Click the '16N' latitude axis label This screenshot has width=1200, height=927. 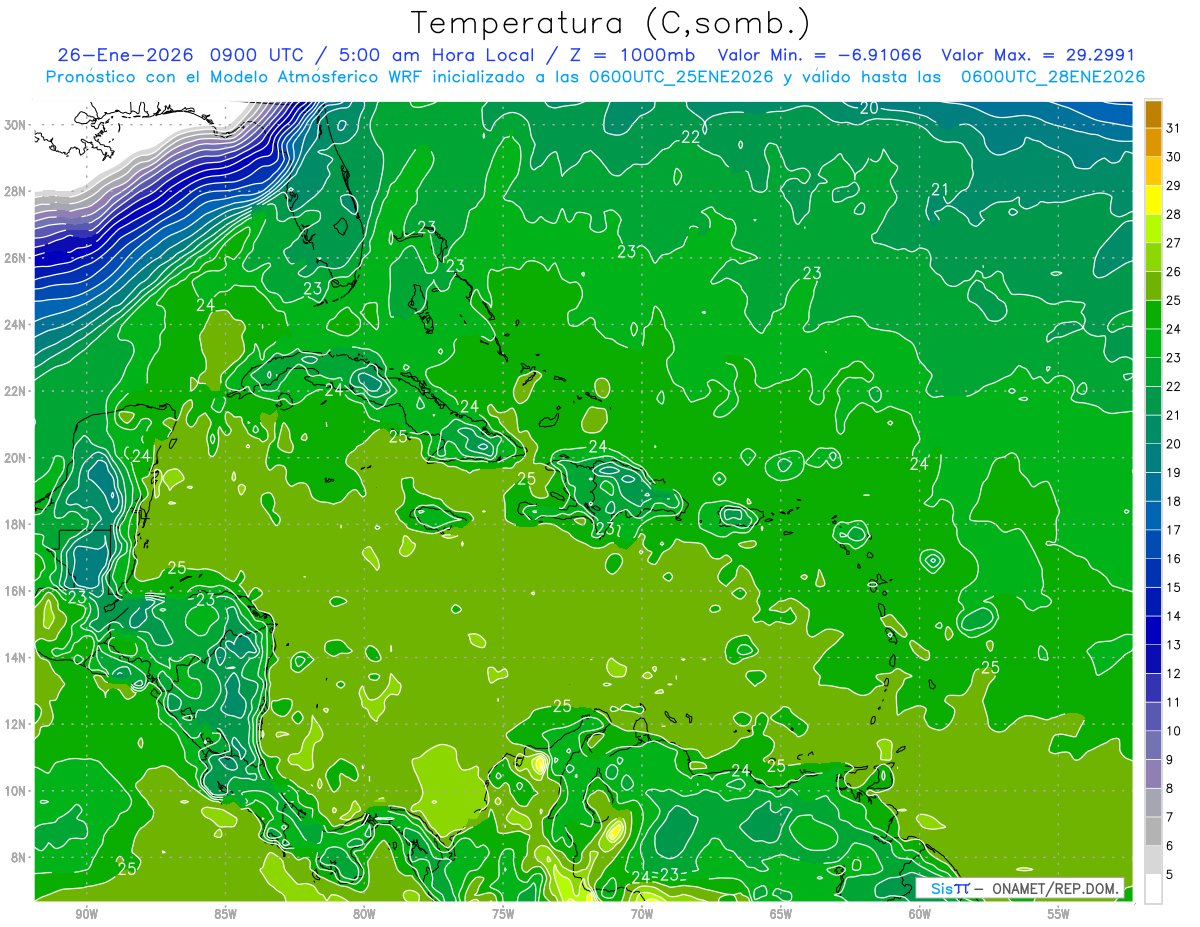(x=16, y=591)
